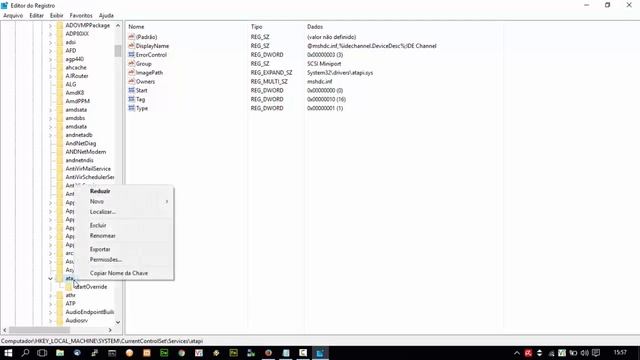Screen dimensions: 640x360
Task: Select the ALG key in the tree
Action: pos(71,84)
